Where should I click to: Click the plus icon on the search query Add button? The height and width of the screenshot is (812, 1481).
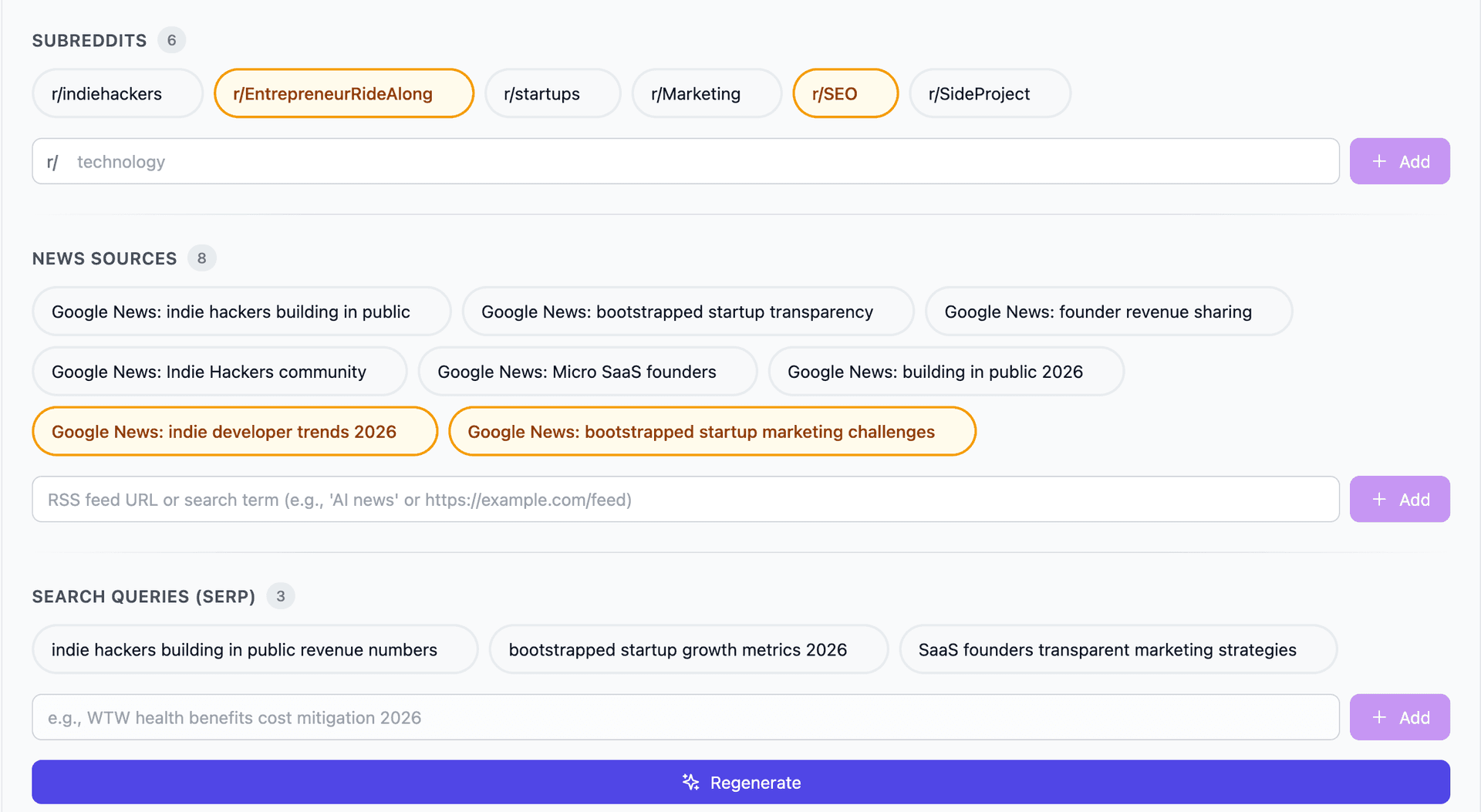click(1378, 717)
